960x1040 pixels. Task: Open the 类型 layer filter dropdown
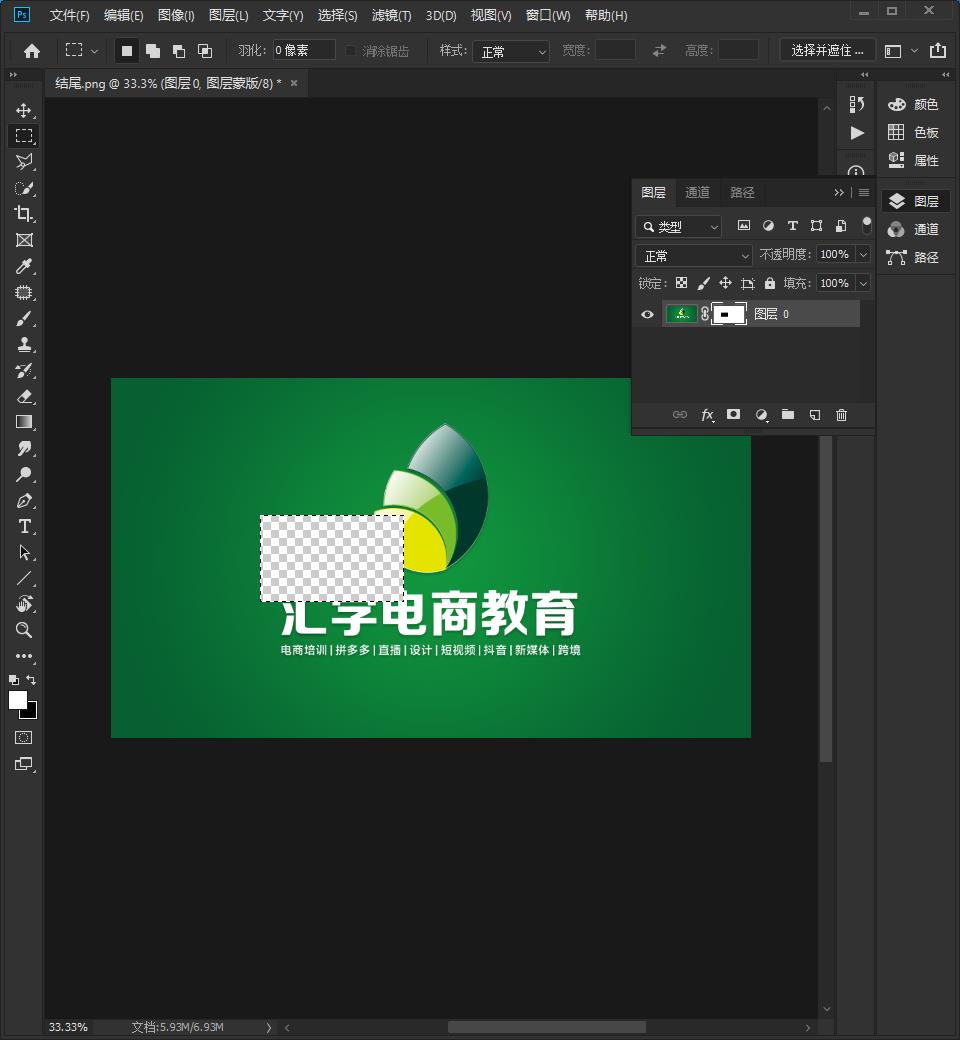click(x=678, y=227)
